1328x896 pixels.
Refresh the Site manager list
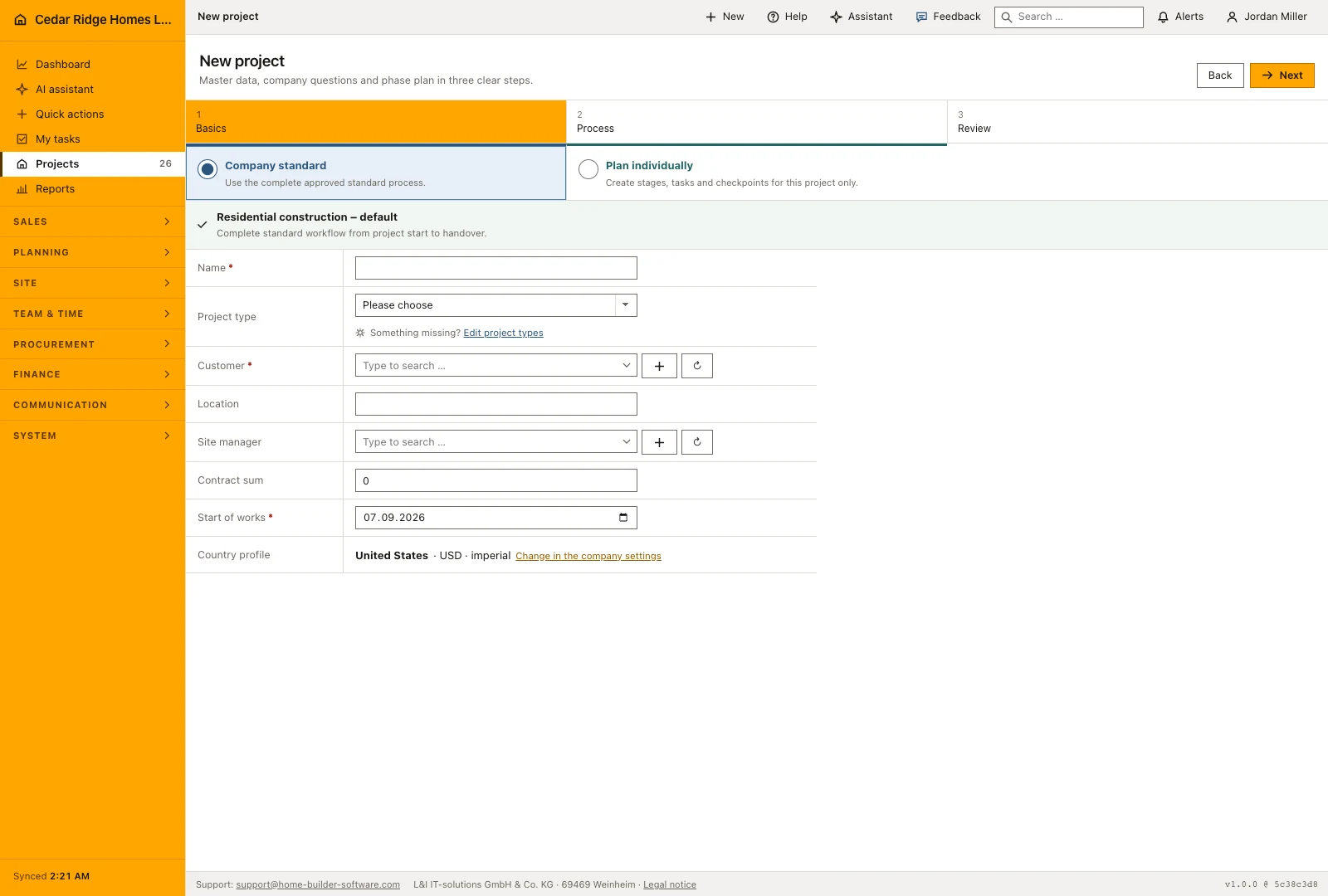697,442
